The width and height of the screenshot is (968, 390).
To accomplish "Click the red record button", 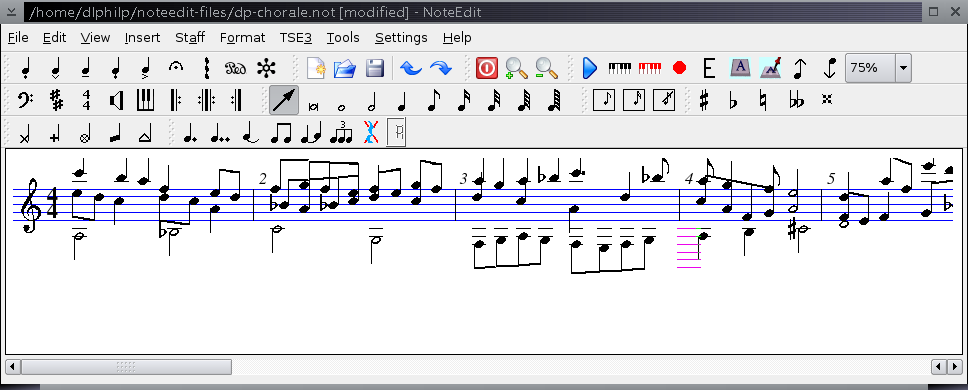I will pyautogui.click(x=679, y=68).
